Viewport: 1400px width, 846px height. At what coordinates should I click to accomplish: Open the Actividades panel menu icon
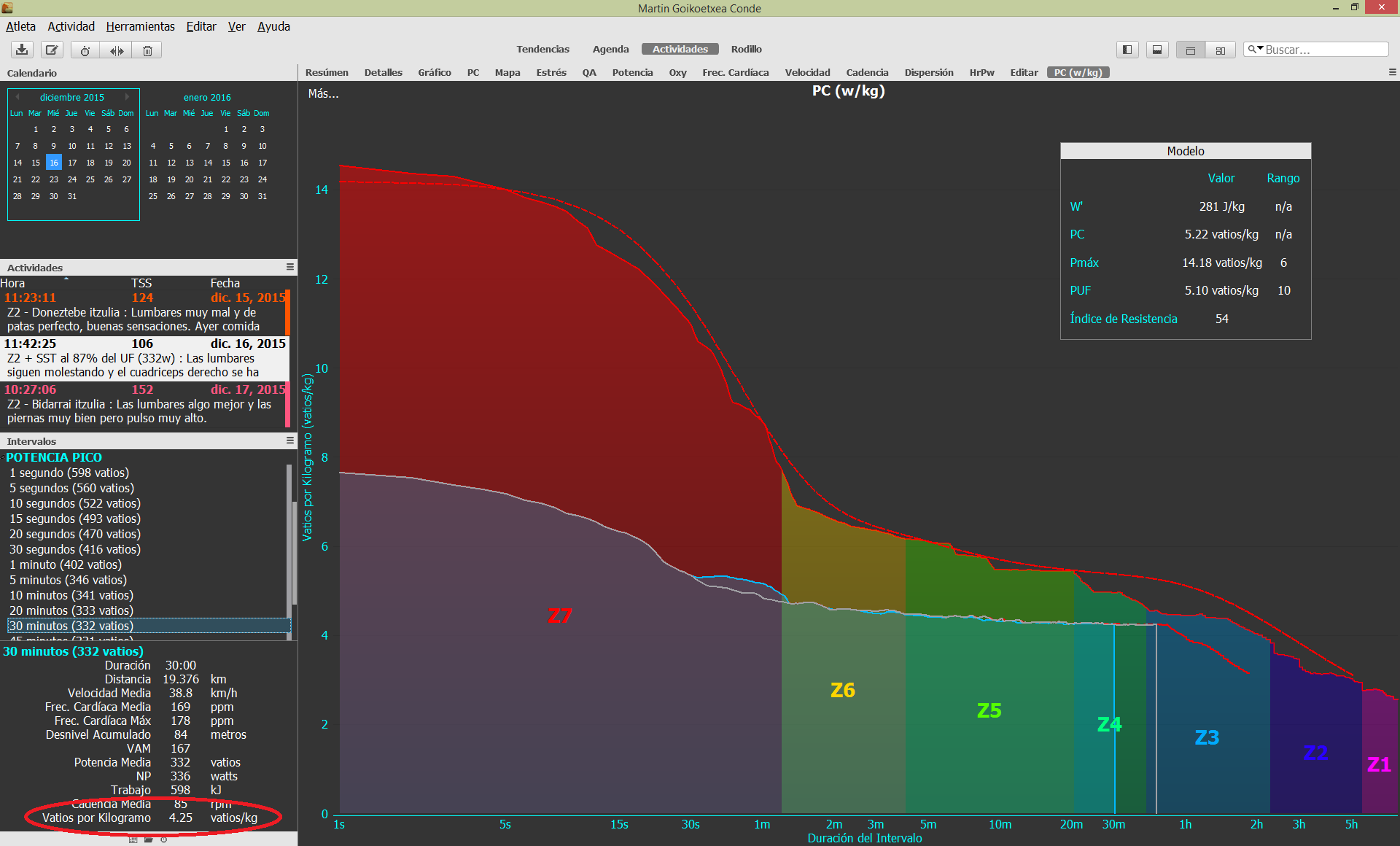(289, 267)
